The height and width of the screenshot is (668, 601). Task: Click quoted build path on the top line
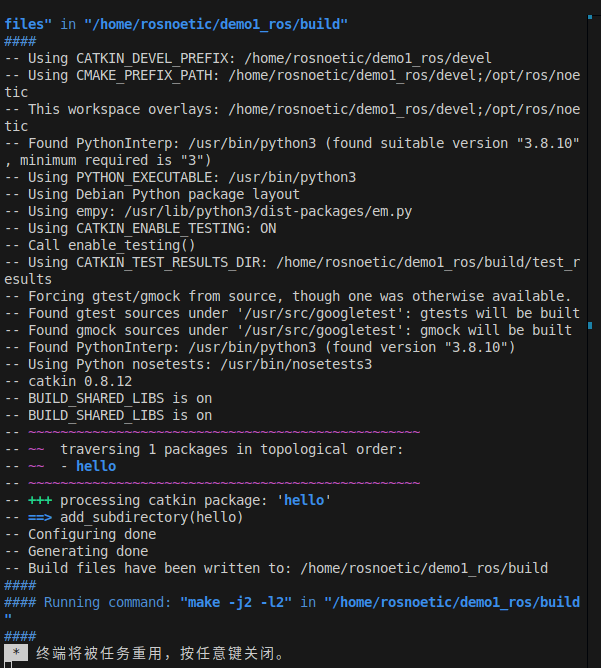(x=216, y=24)
